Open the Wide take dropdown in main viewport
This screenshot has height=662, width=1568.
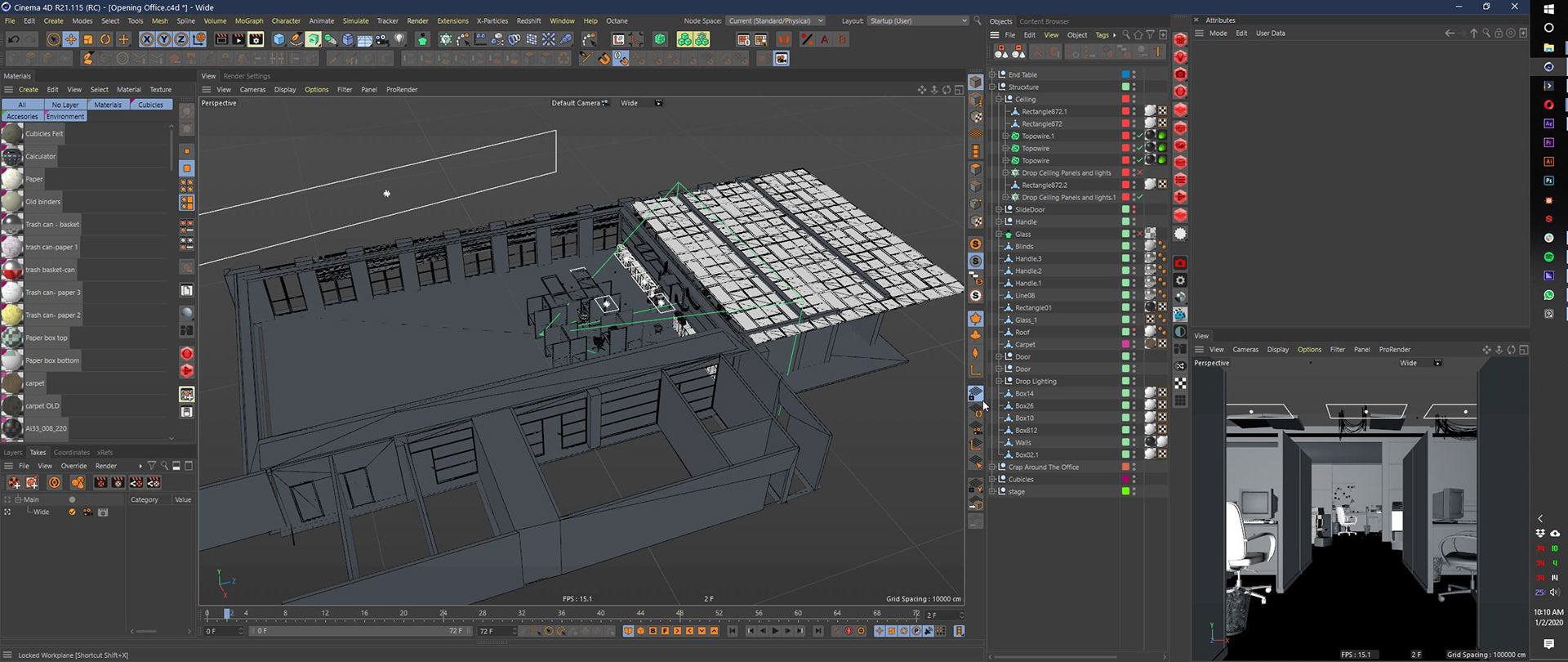pos(641,103)
